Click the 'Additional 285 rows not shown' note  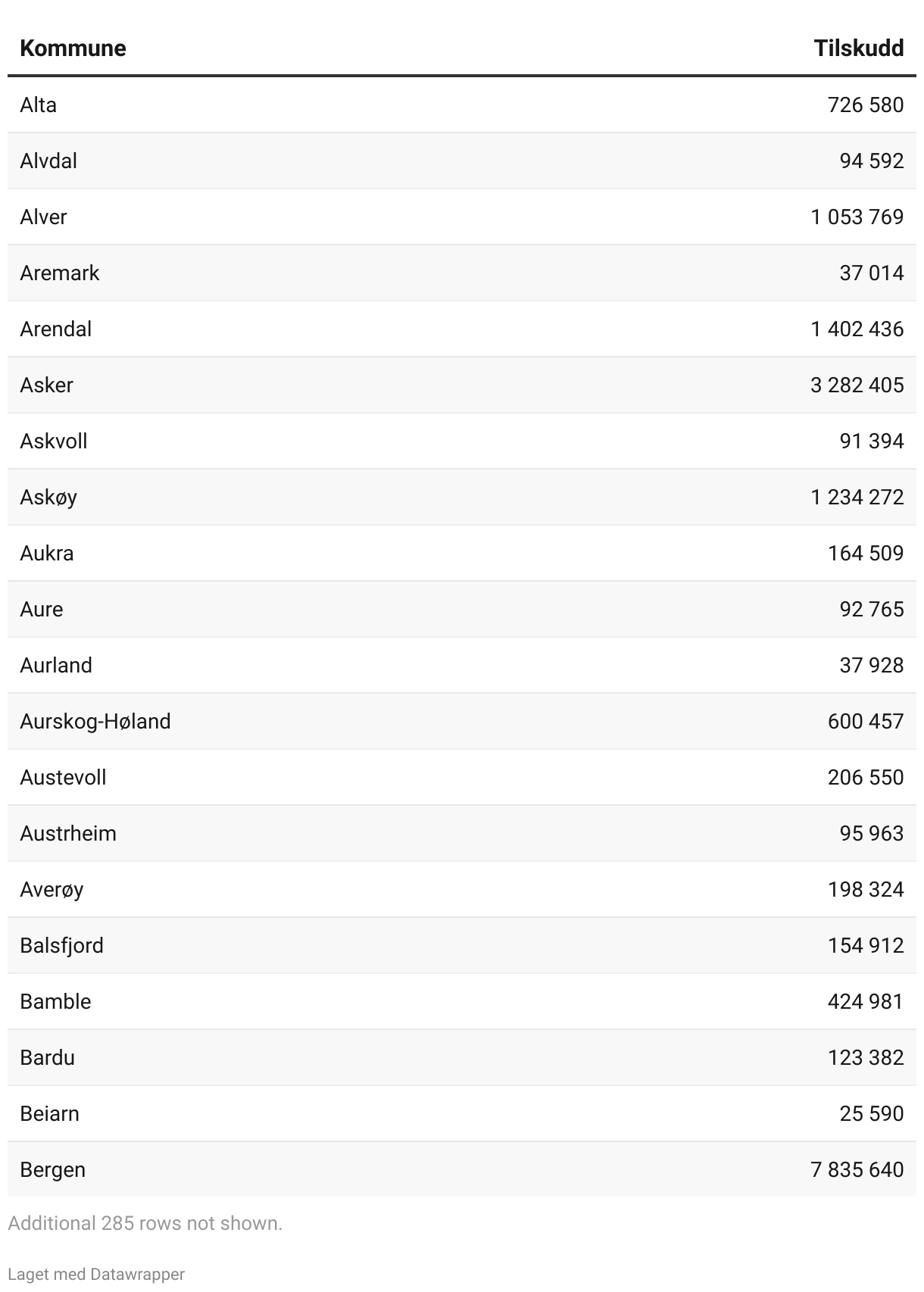(145, 1223)
